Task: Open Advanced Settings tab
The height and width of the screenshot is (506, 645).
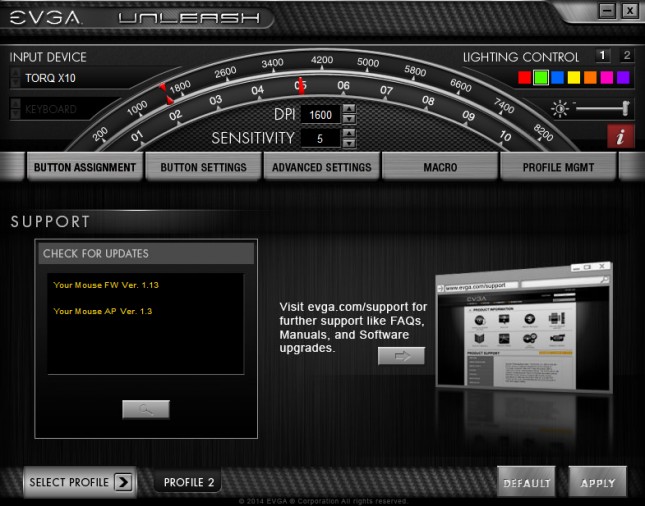Action: (x=321, y=167)
